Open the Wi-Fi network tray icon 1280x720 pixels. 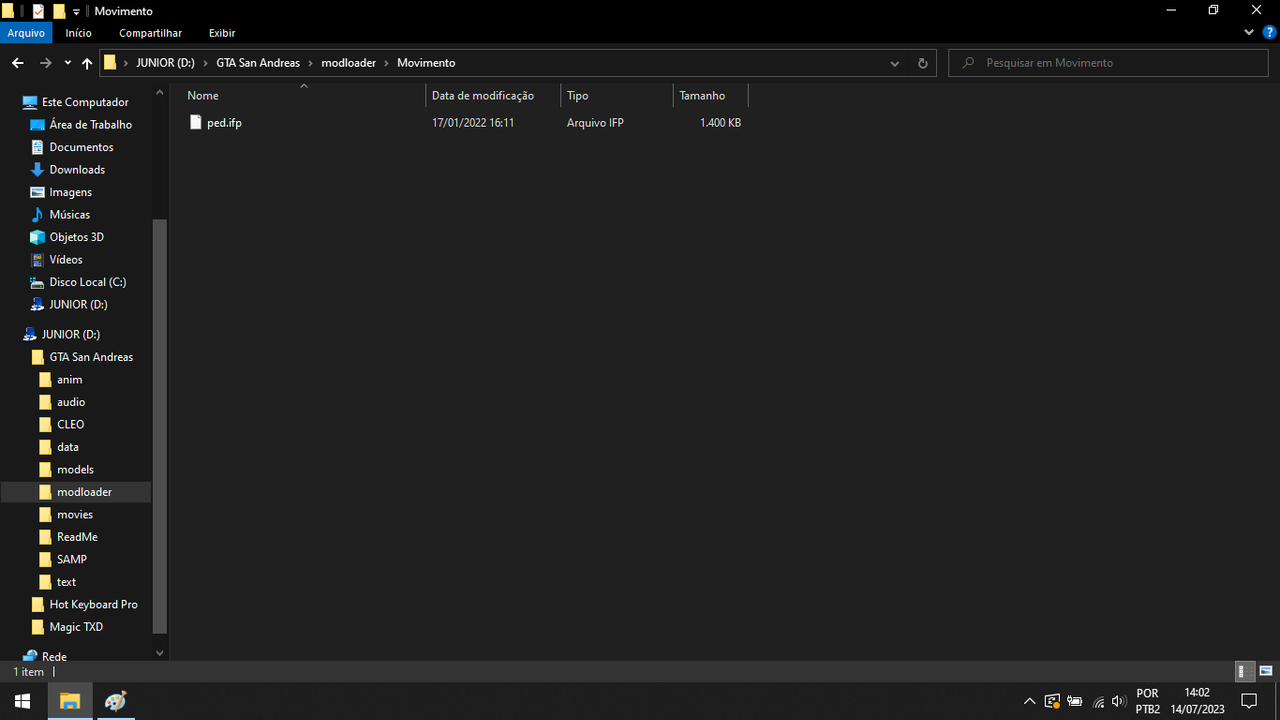point(1098,701)
